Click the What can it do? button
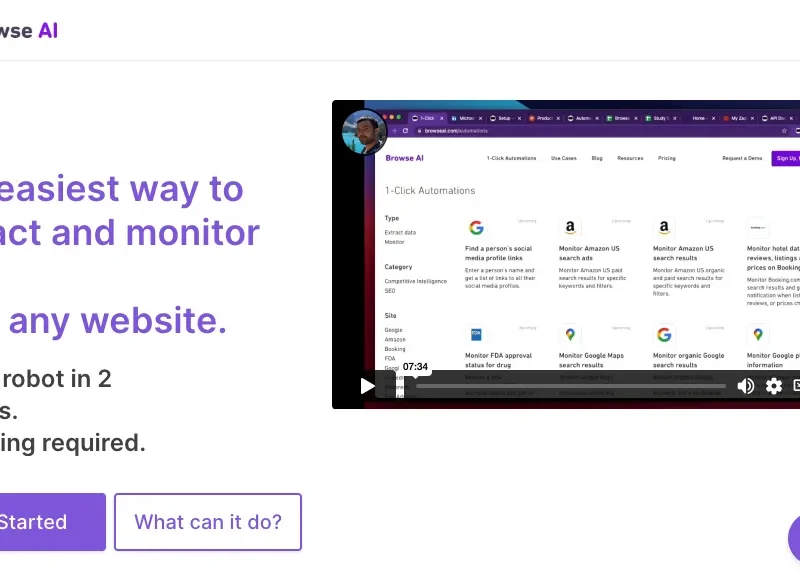800x576 pixels. click(x=207, y=522)
